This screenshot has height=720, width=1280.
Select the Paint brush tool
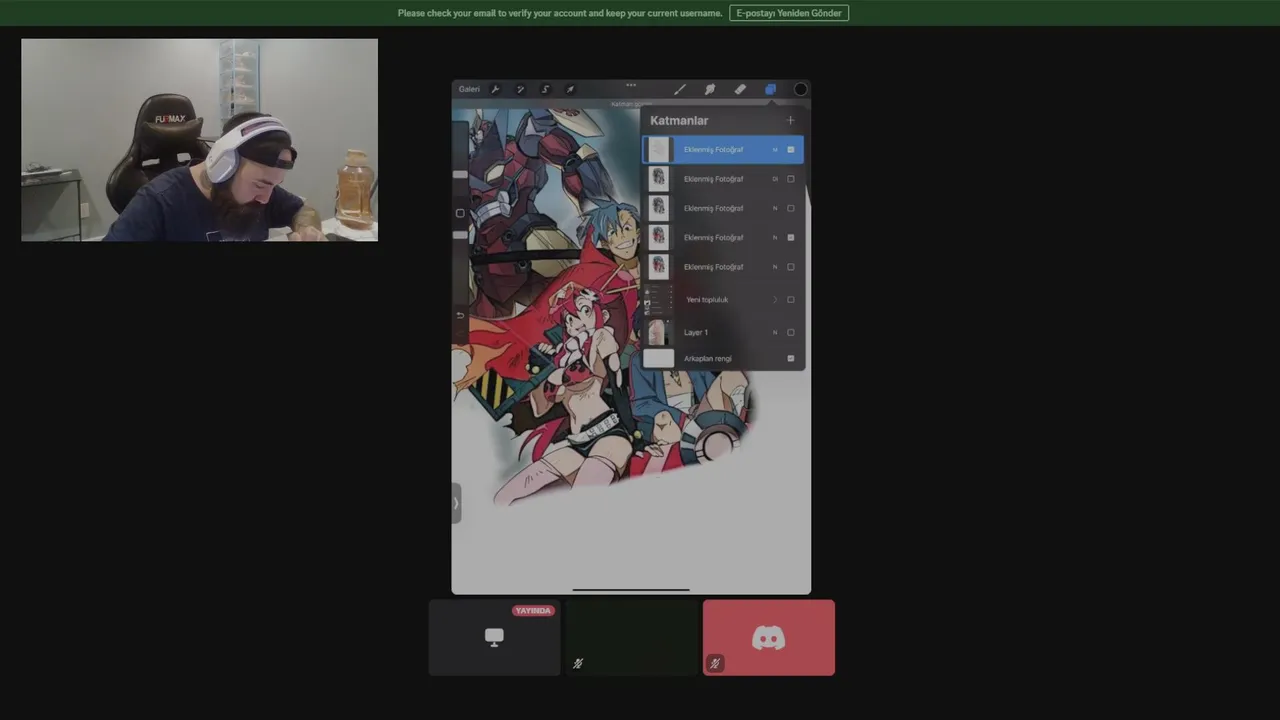coord(680,89)
